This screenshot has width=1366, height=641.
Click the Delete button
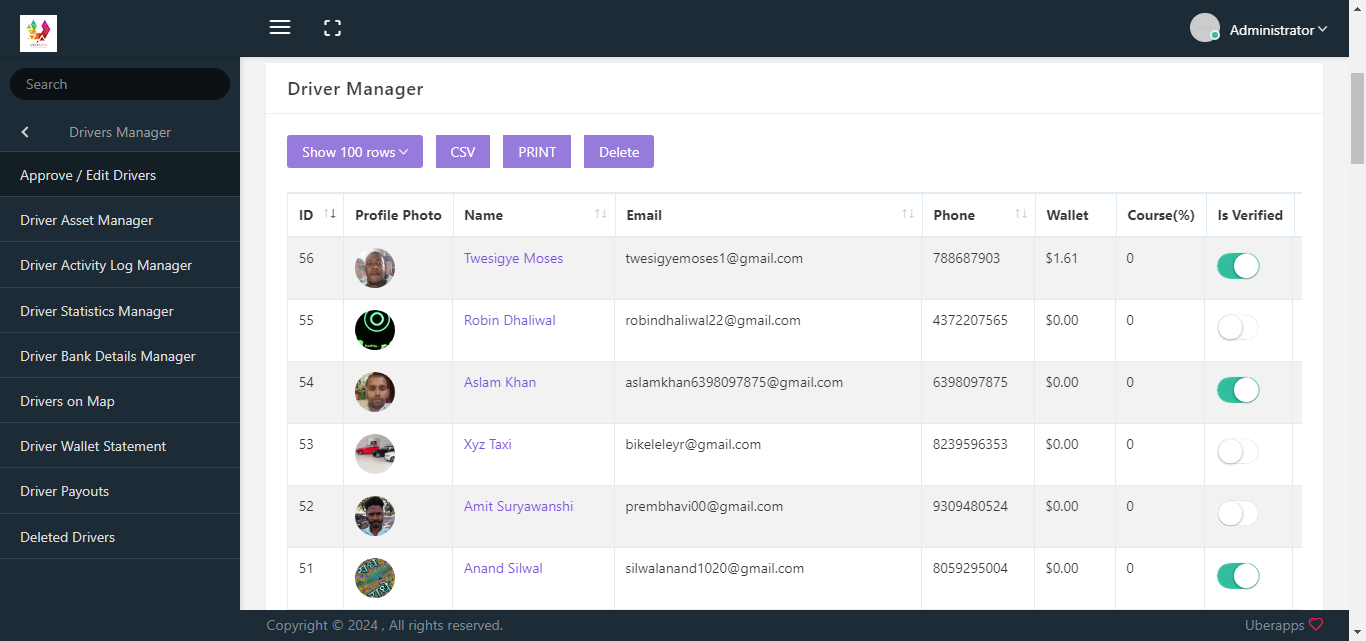coord(619,152)
